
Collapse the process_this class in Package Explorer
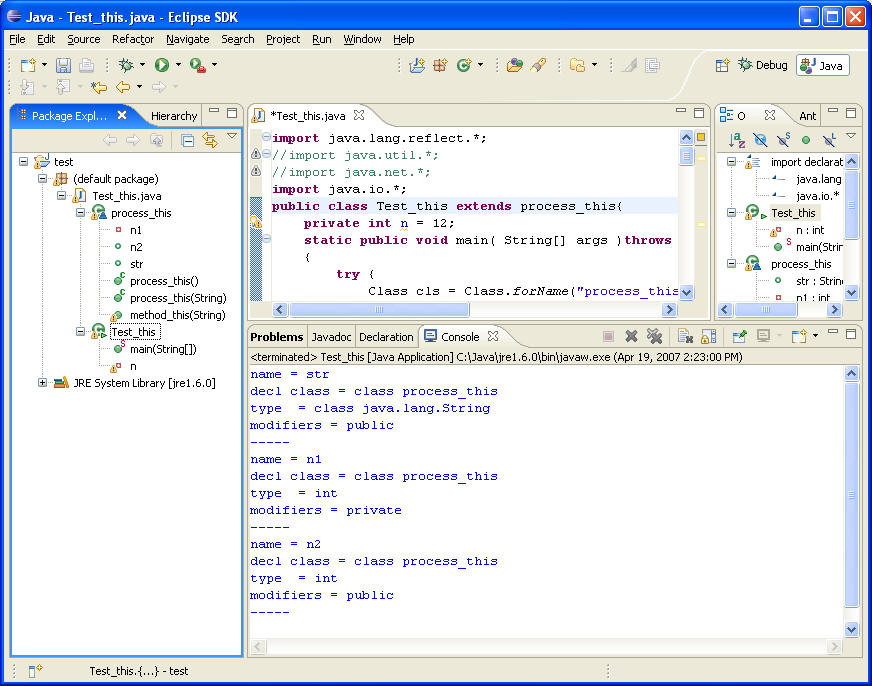[81, 213]
